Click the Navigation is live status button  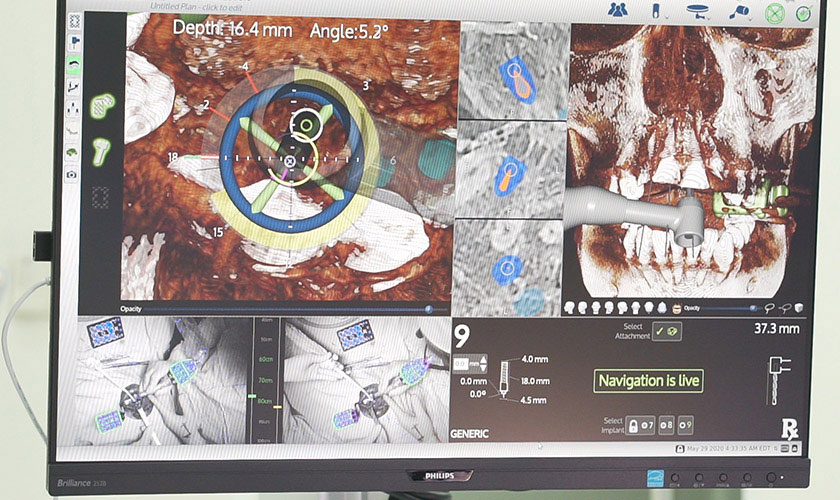point(648,381)
